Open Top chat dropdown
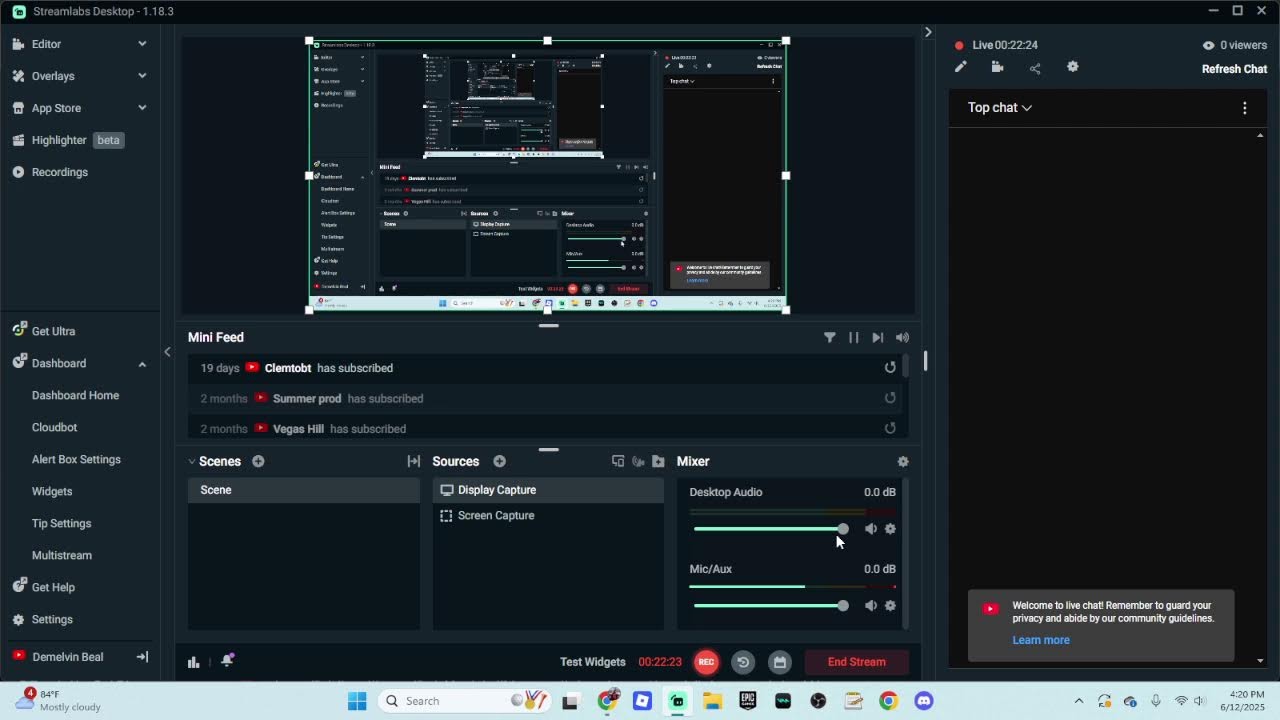 (999, 107)
